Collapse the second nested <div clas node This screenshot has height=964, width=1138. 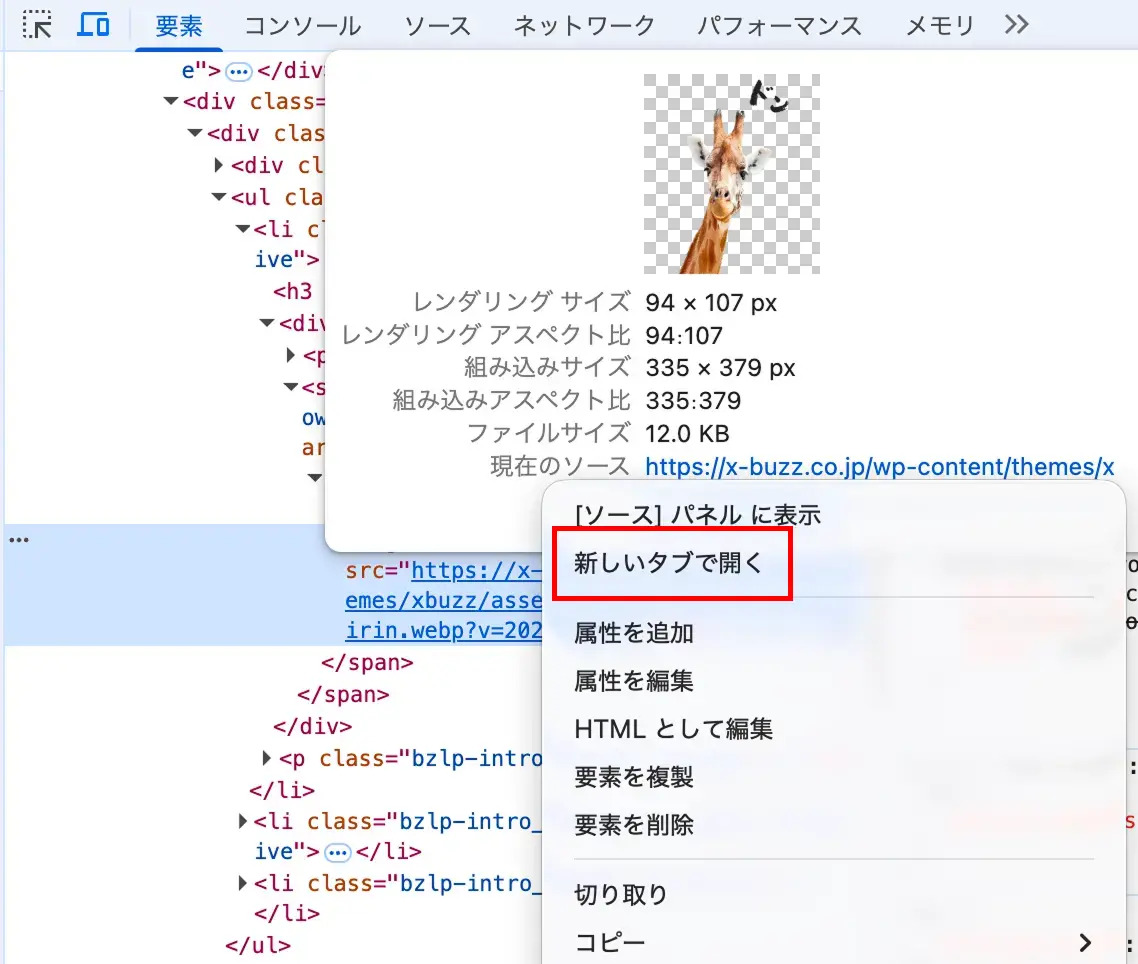coord(195,133)
